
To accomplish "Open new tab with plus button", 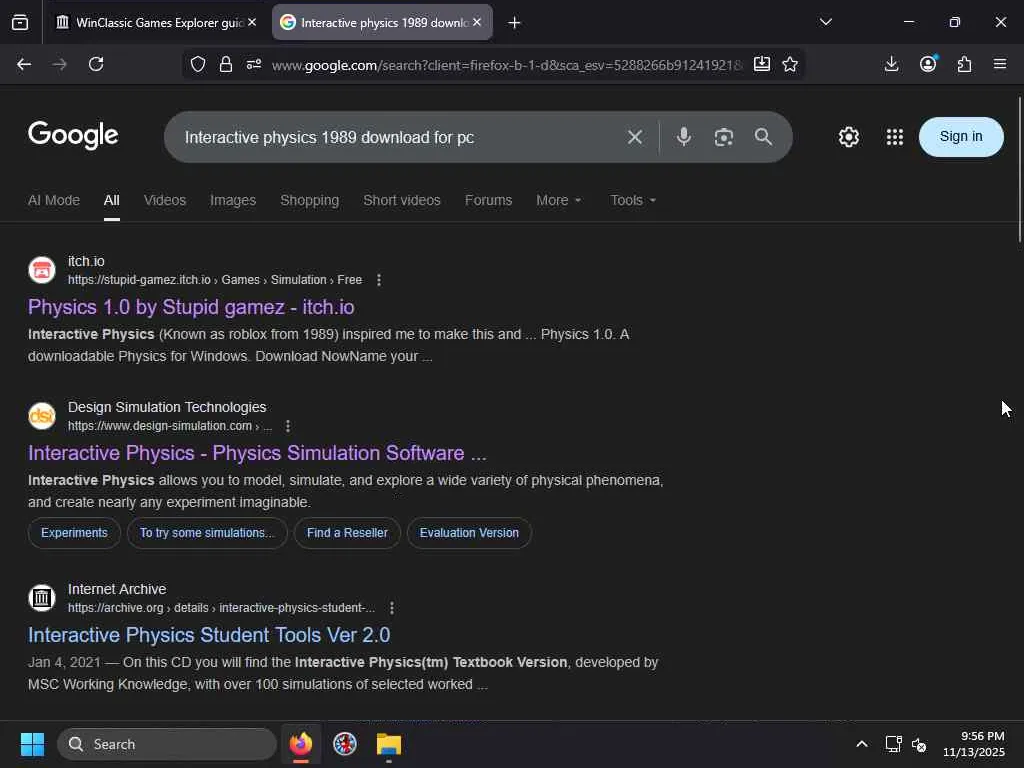I will click(x=515, y=23).
